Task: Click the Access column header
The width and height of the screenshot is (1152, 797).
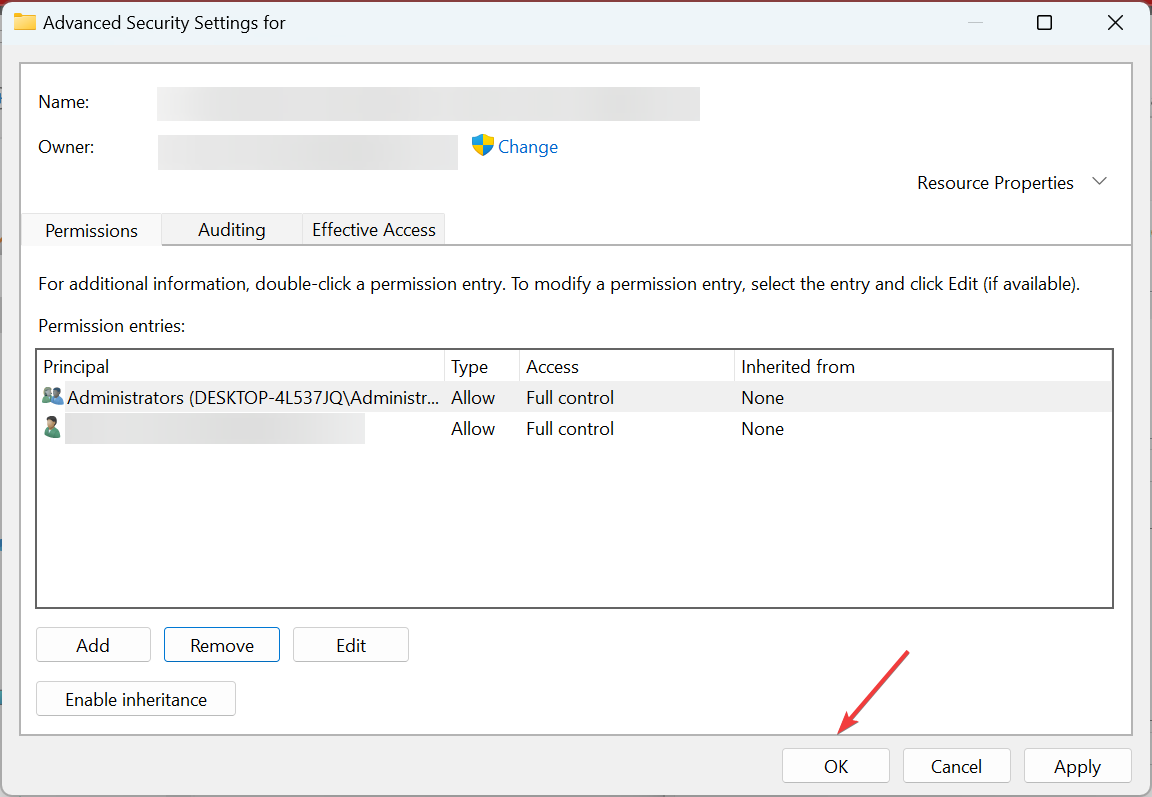Action: (627, 367)
